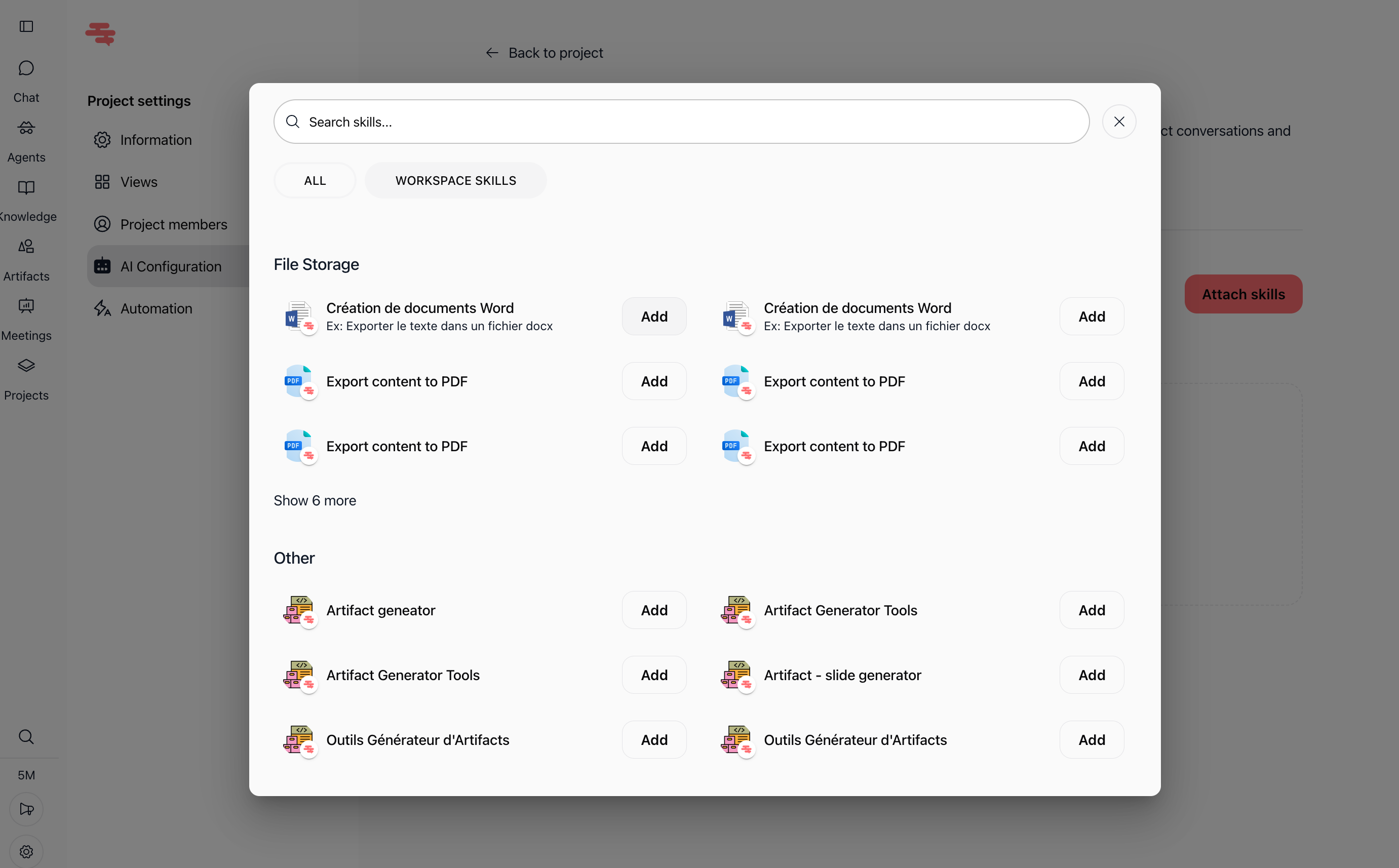The image size is (1399, 868).
Task: Click the Other section heading
Action: (x=294, y=558)
